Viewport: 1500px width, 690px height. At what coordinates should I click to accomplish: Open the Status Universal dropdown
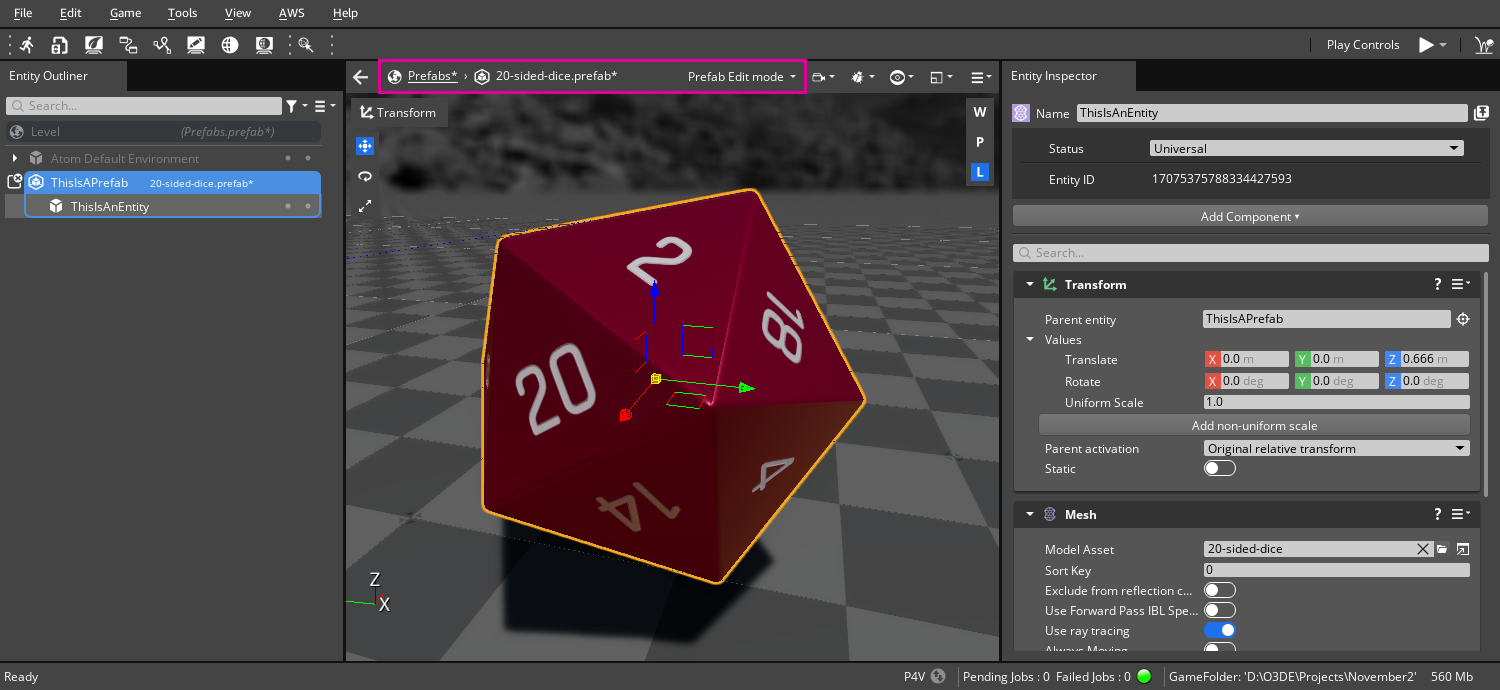pyautogui.click(x=1306, y=148)
